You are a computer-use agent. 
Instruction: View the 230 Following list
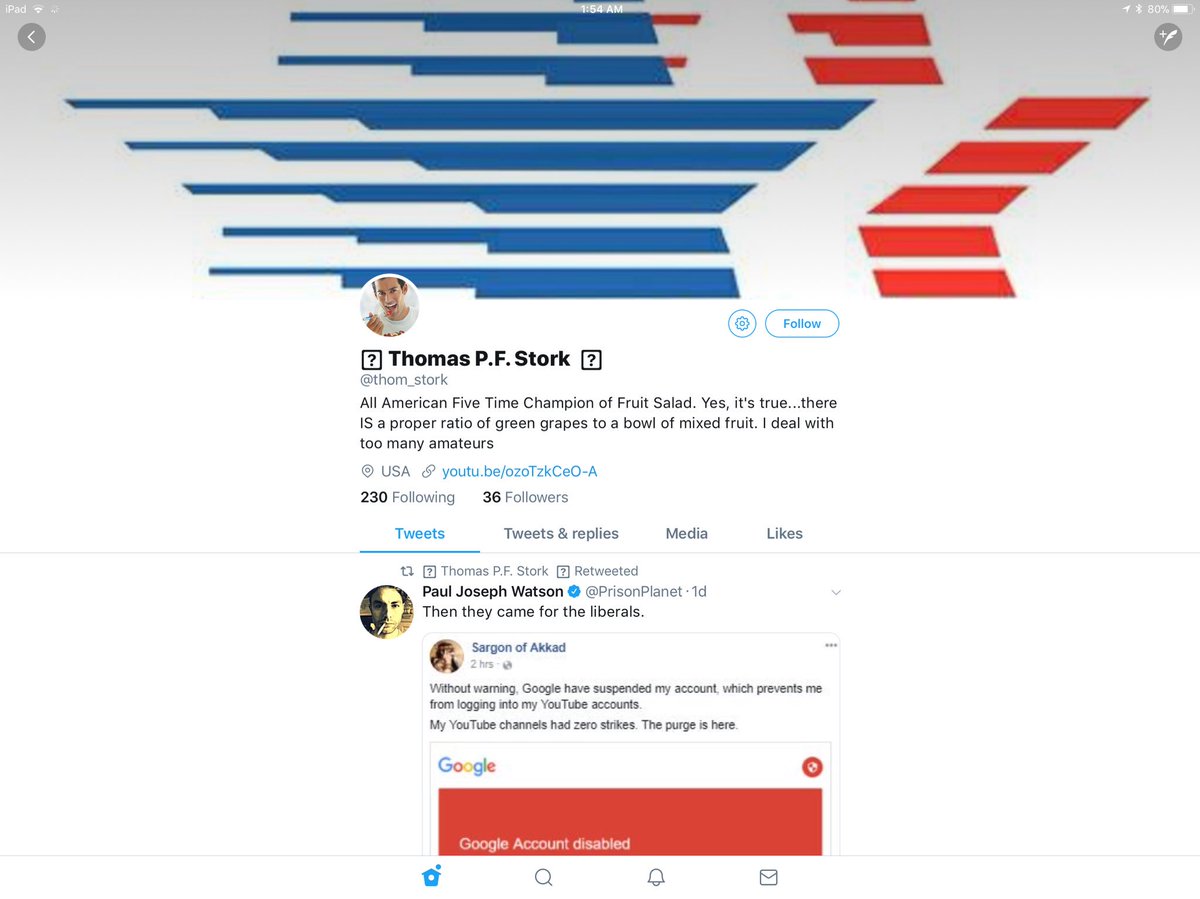407,497
